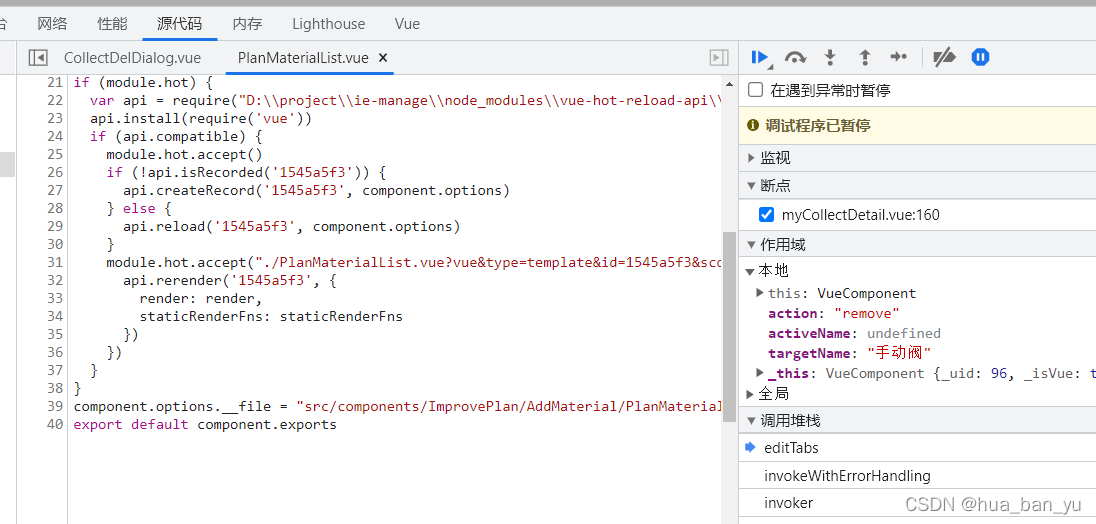1096x524 pixels.
Task: Expand this: VueComponent entry
Action: pyautogui.click(x=760, y=293)
